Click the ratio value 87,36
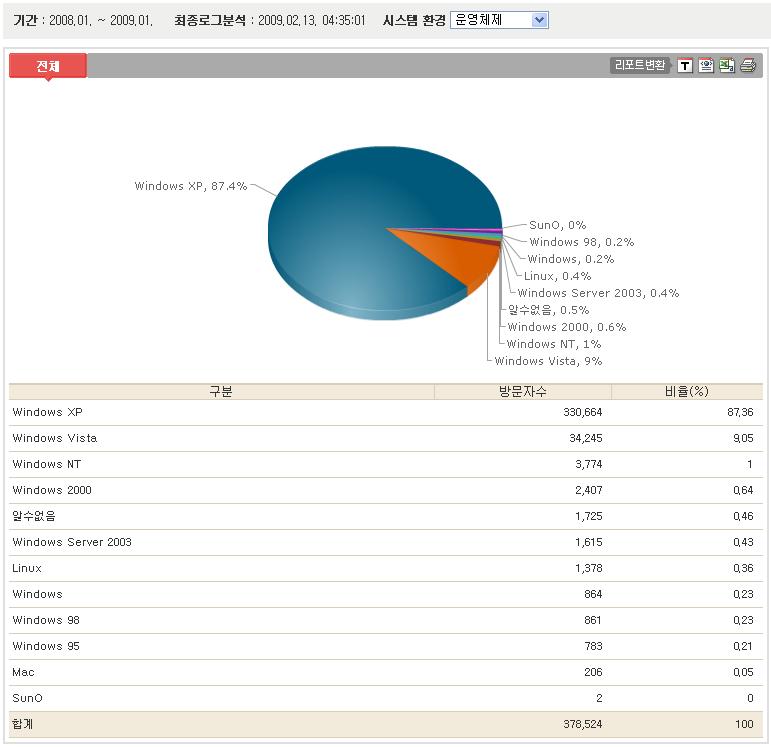 [x=740, y=412]
